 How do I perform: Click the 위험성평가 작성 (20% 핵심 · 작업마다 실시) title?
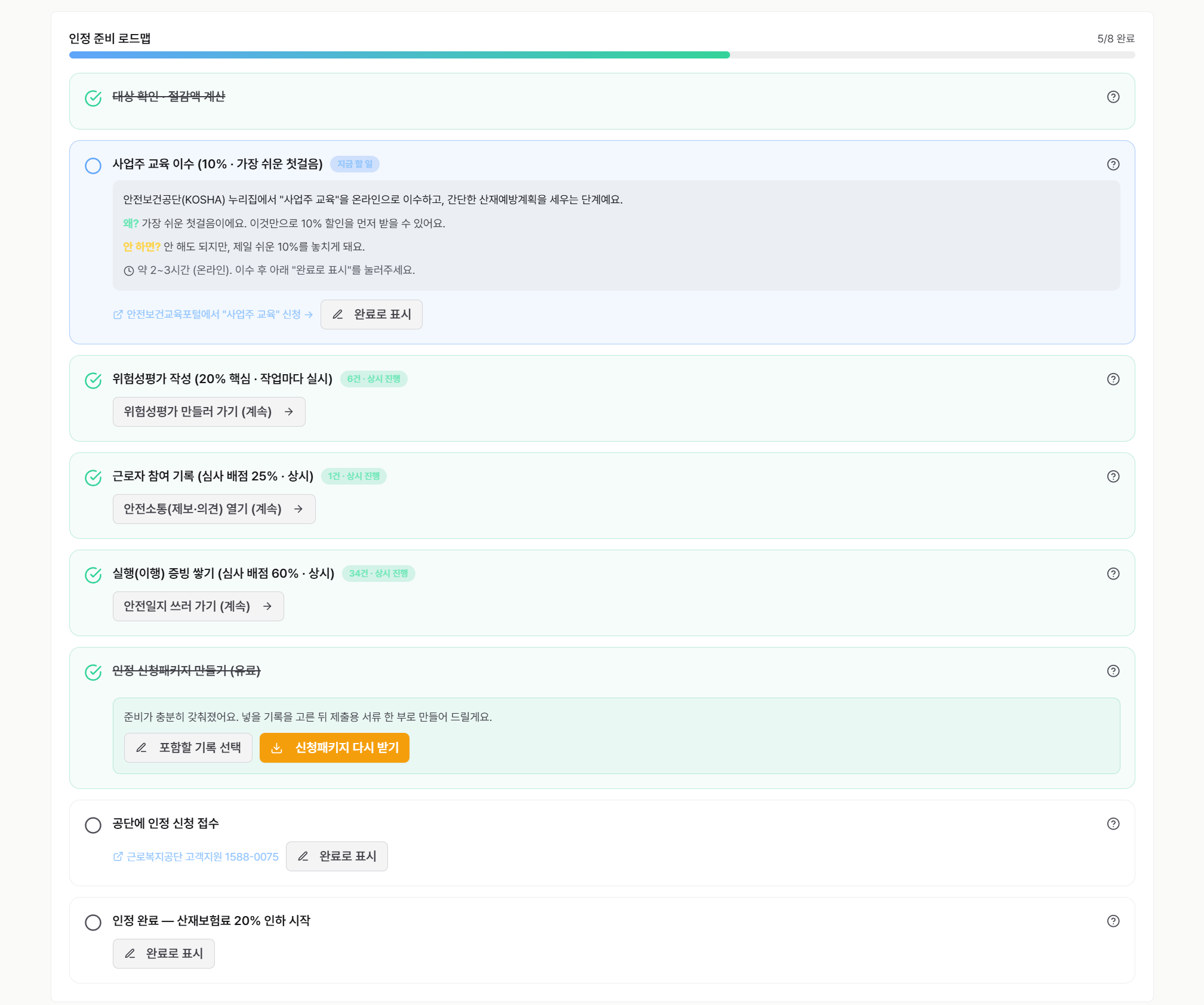coord(222,379)
